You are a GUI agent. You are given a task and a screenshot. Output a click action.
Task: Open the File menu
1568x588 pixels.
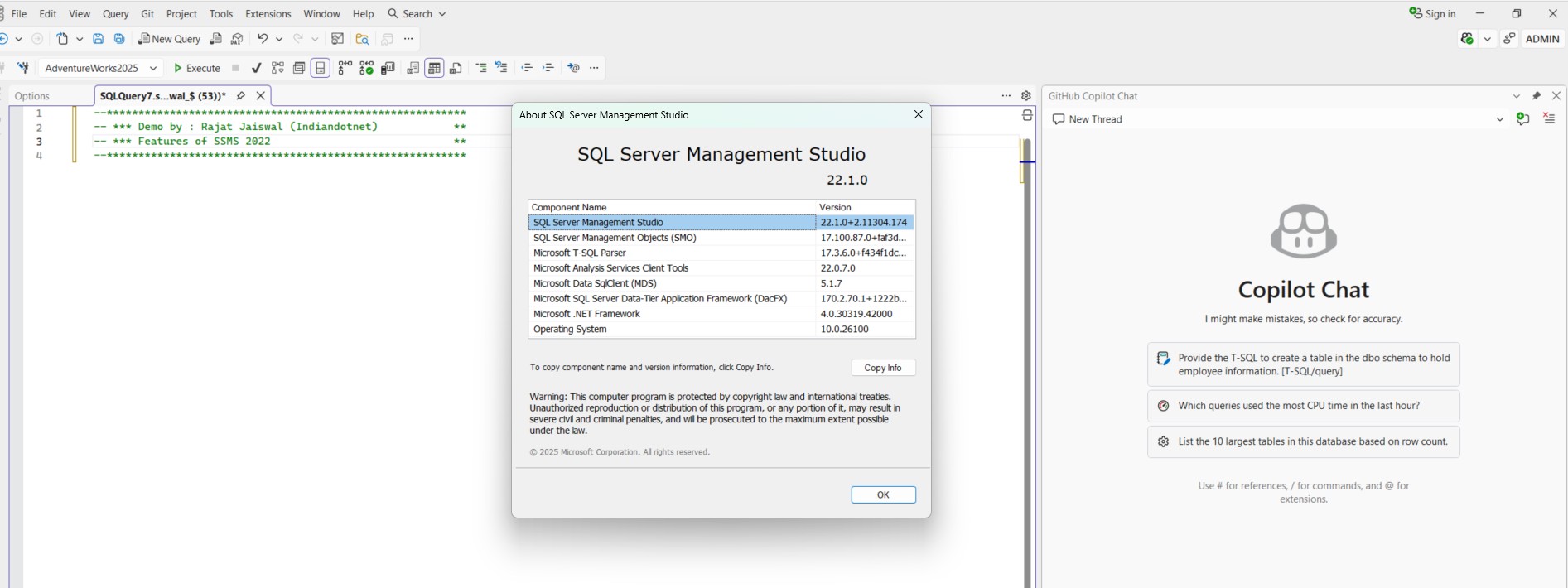coord(19,14)
